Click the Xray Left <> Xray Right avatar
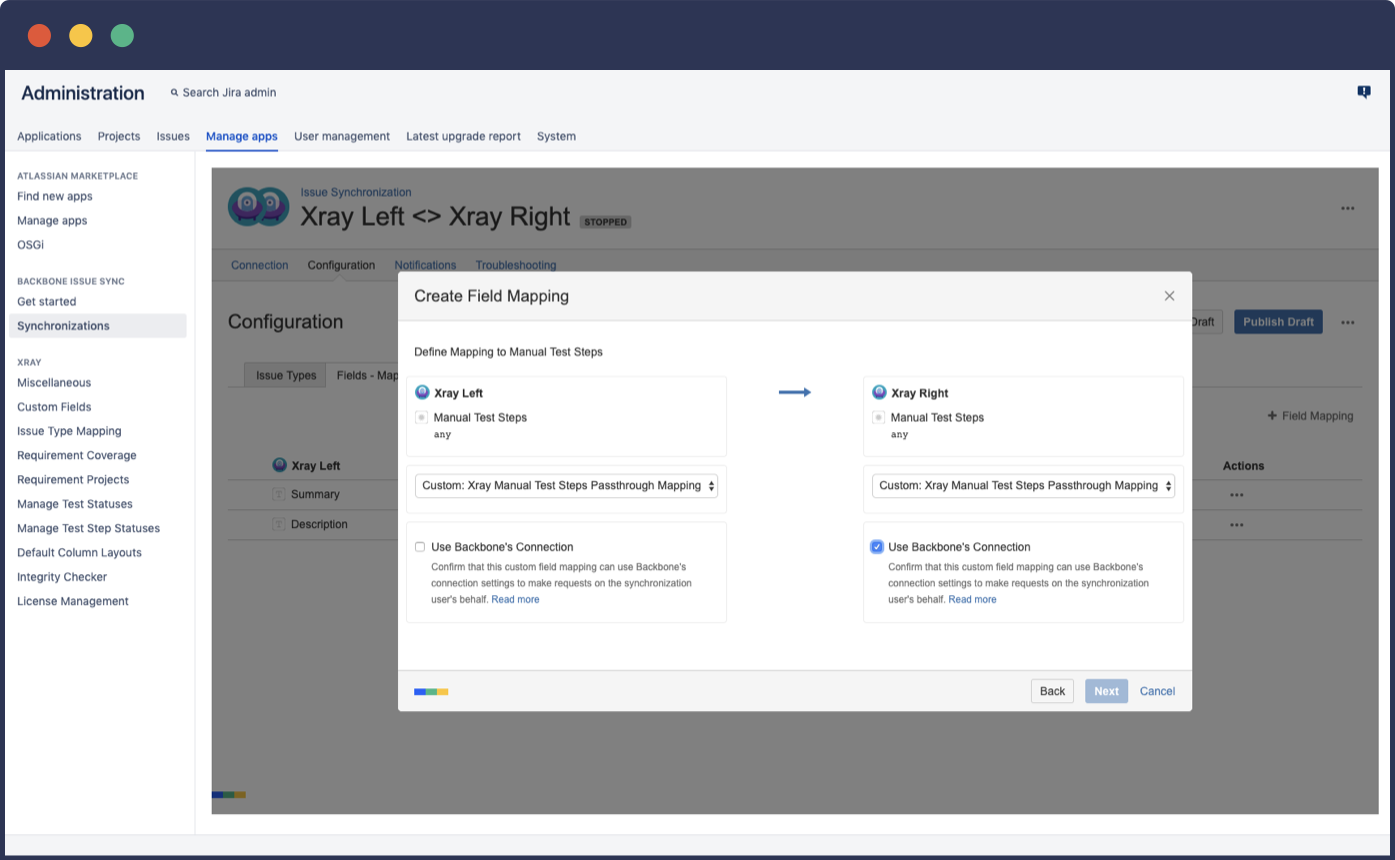The width and height of the screenshot is (1395, 860). coord(258,205)
